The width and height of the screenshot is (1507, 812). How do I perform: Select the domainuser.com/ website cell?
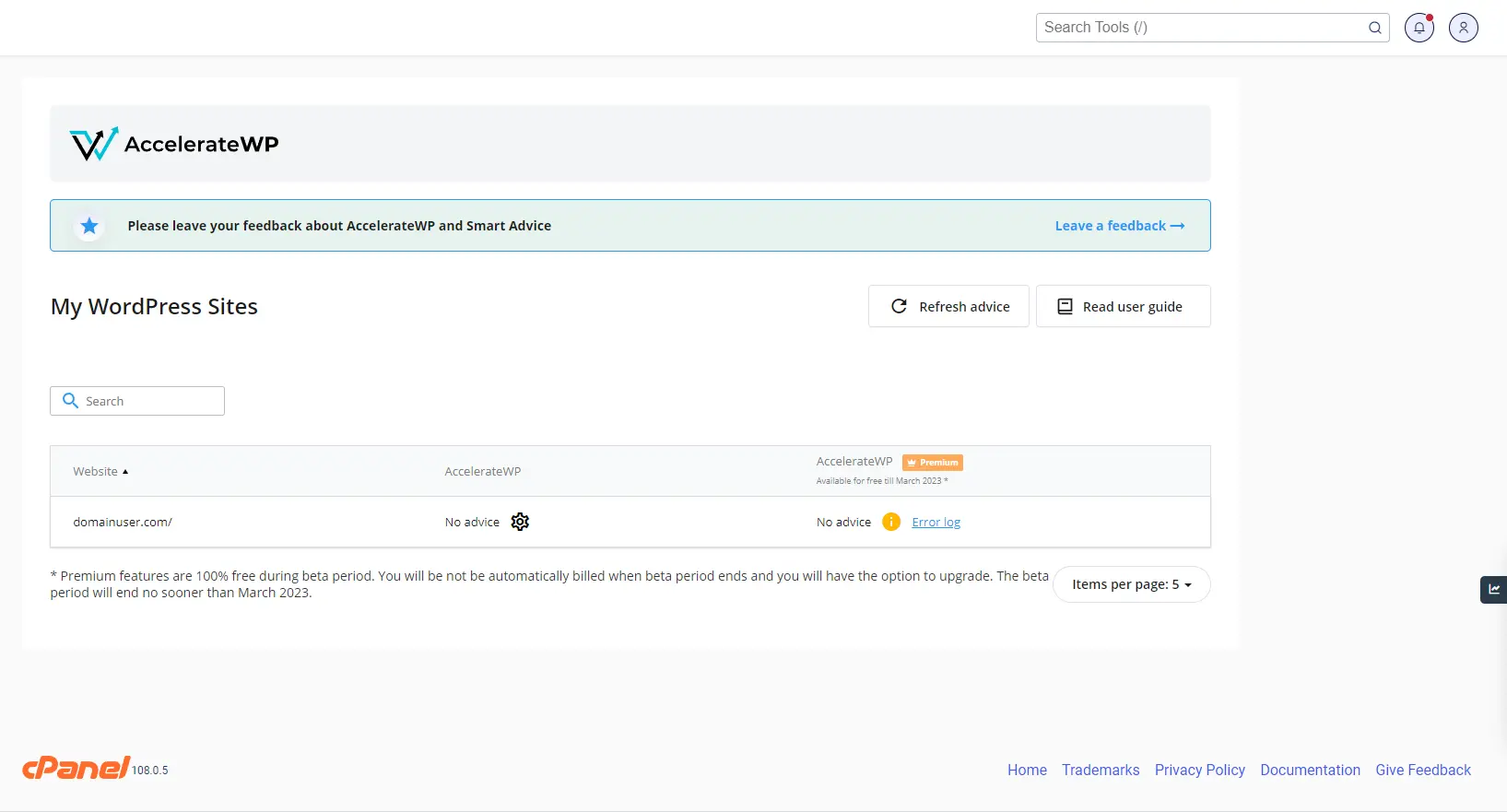(x=123, y=522)
